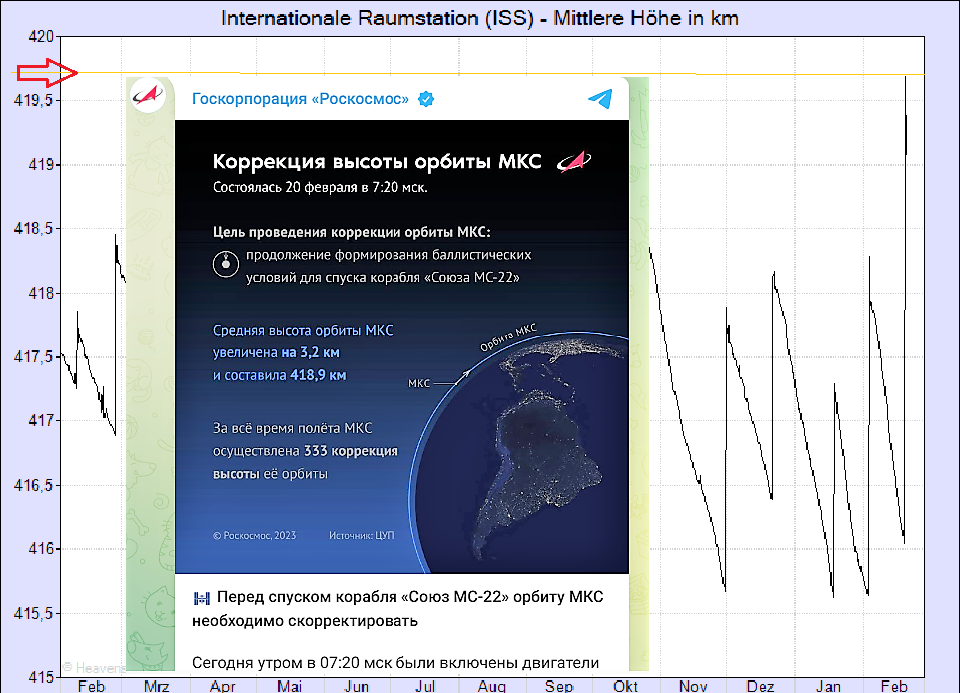This screenshot has height=693, width=960.
Task: Open the Госкорпорация «Роскосмос» channel link
Action: [300, 99]
